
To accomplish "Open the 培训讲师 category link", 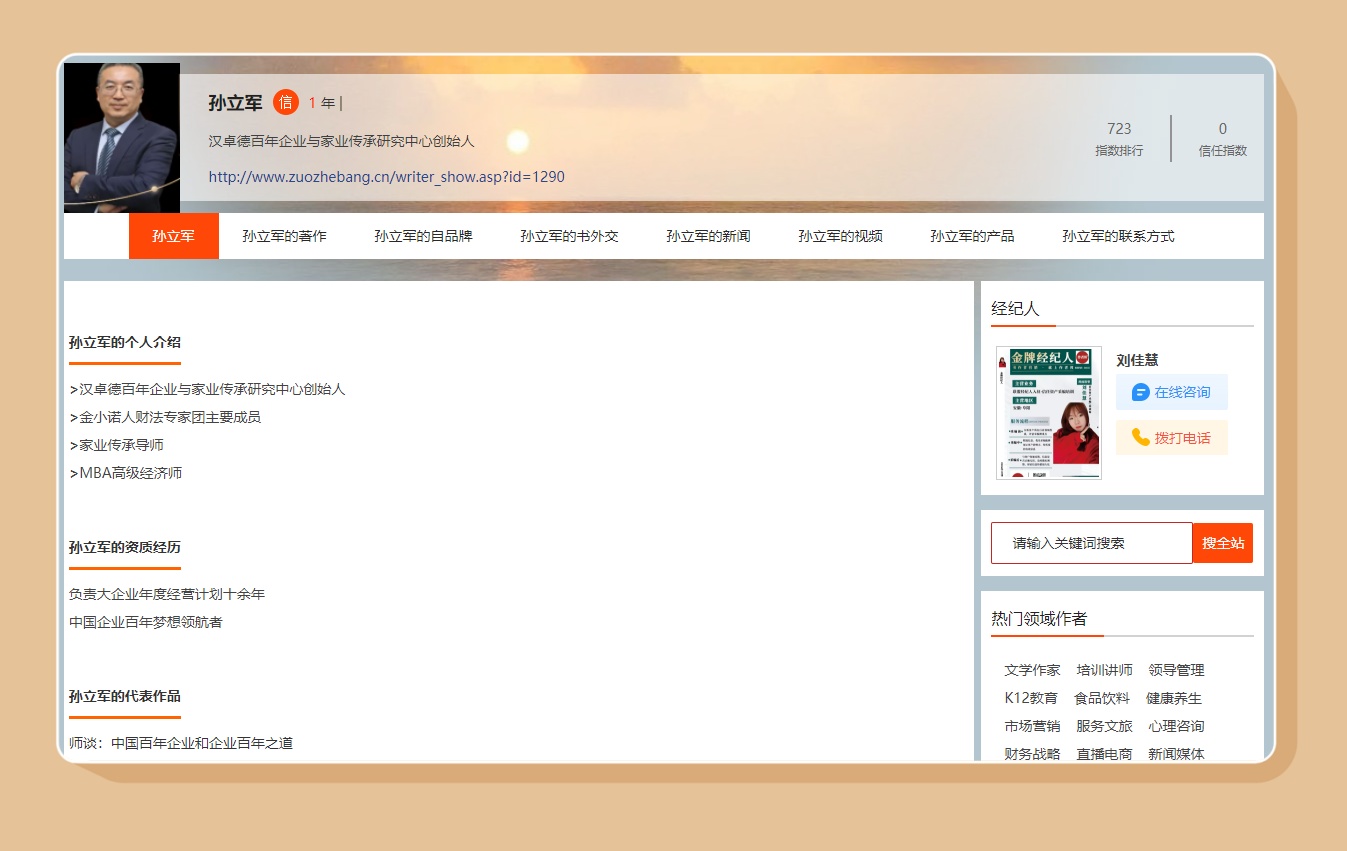I will pos(1104,670).
